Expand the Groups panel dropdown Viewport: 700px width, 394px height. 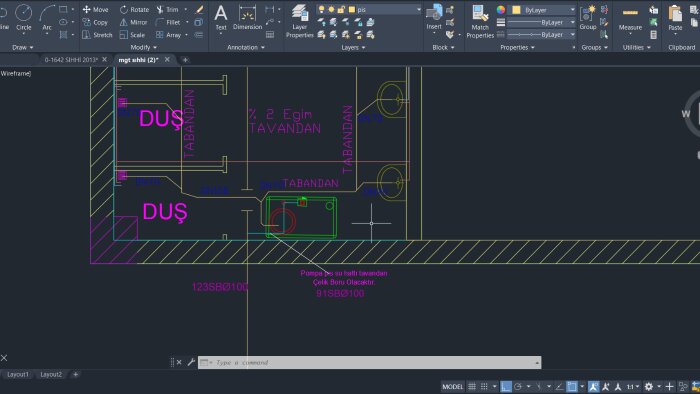click(594, 47)
